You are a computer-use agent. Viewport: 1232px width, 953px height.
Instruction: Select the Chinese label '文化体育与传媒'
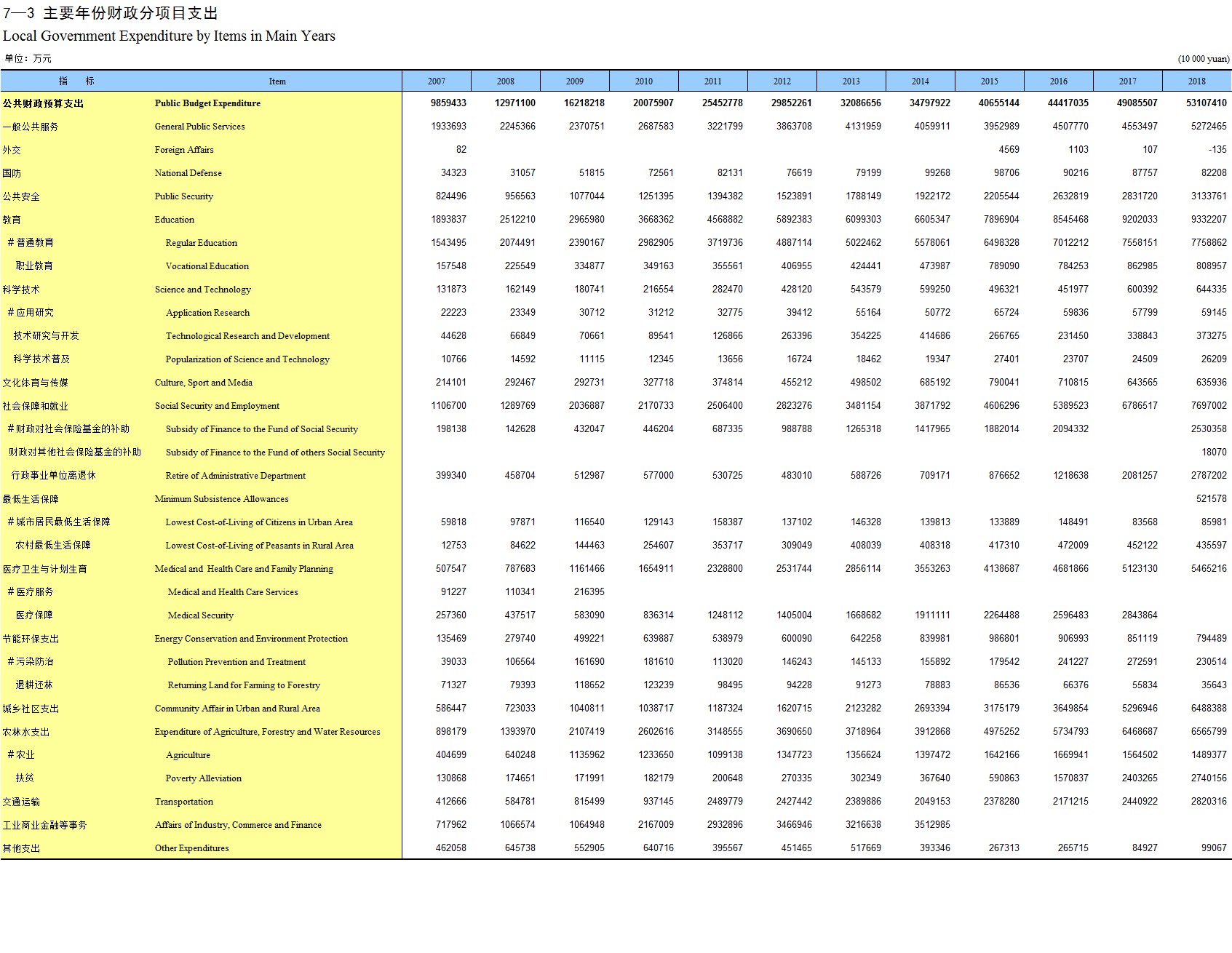pos(35,383)
